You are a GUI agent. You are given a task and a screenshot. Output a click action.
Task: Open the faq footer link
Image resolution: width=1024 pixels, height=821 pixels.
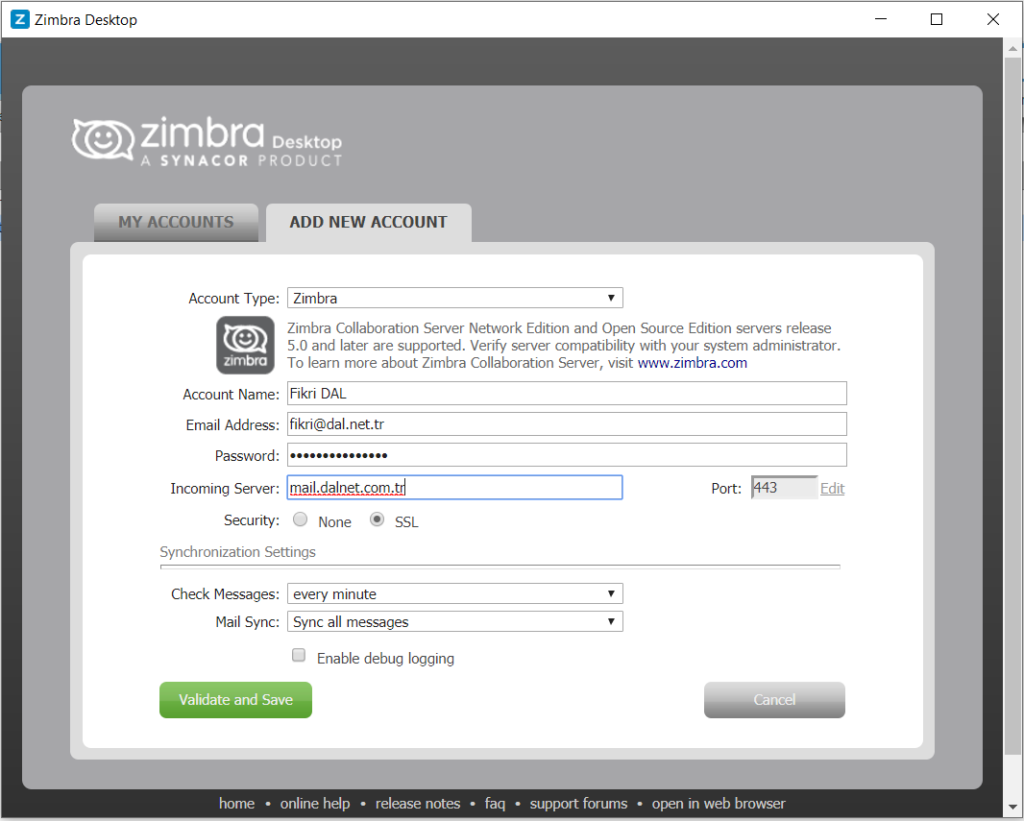point(495,804)
